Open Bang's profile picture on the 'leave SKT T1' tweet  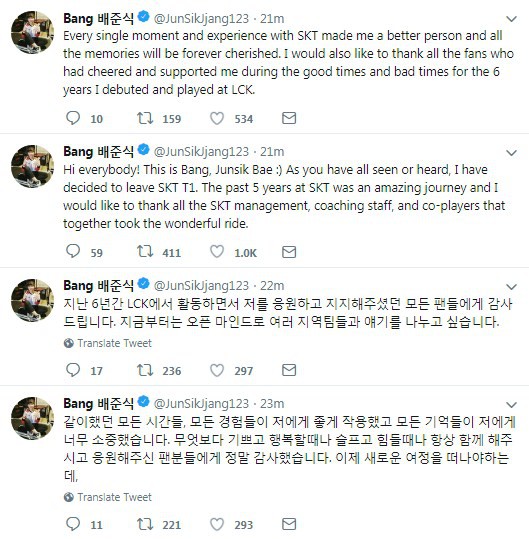pyautogui.click(x=32, y=166)
